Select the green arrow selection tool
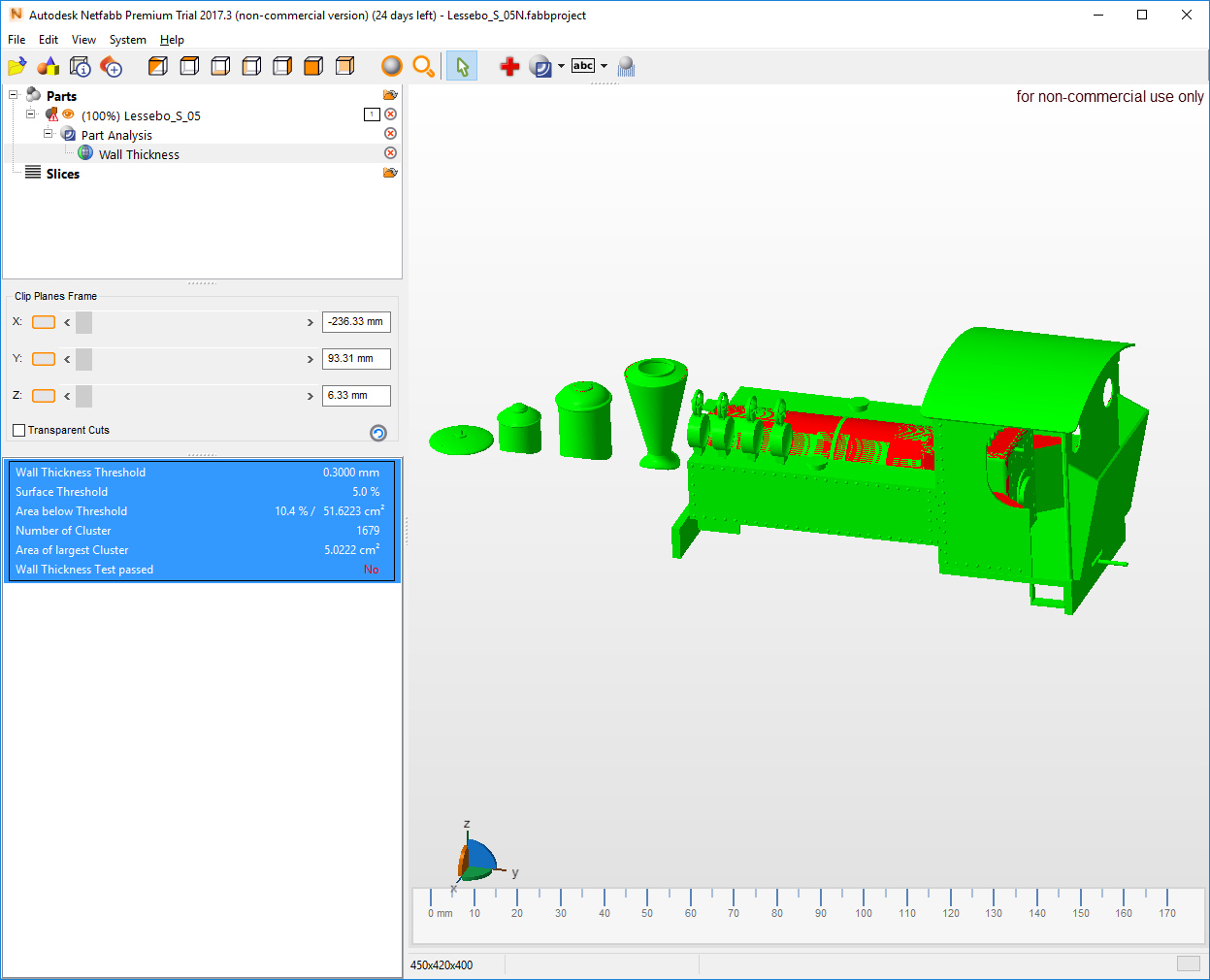This screenshot has width=1210, height=980. click(x=462, y=66)
